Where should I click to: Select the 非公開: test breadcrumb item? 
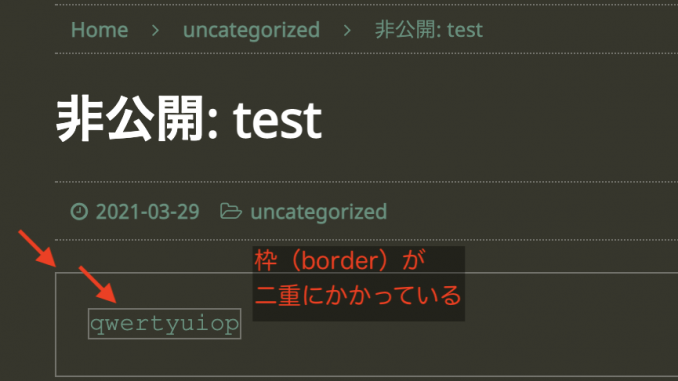(429, 30)
